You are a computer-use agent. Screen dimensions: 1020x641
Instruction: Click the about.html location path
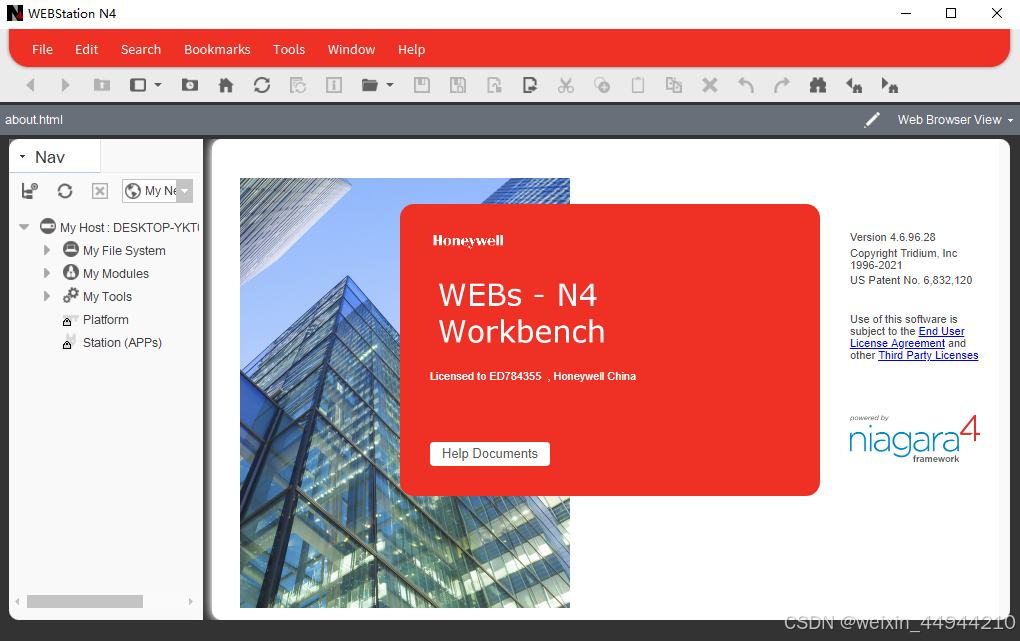coord(34,120)
